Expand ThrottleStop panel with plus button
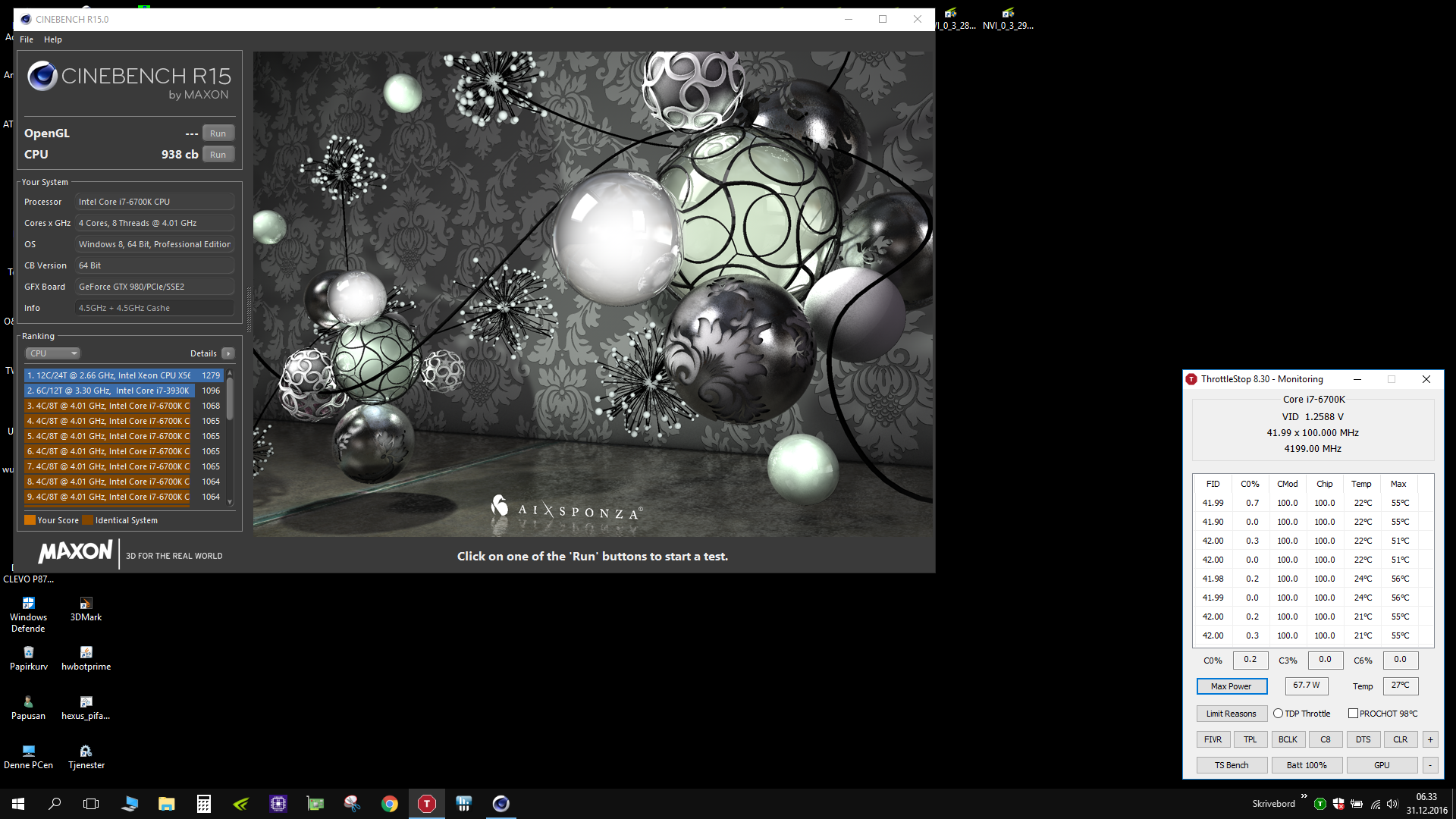The height and width of the screenshot is (819, 1456). [x=1430, y=739]
